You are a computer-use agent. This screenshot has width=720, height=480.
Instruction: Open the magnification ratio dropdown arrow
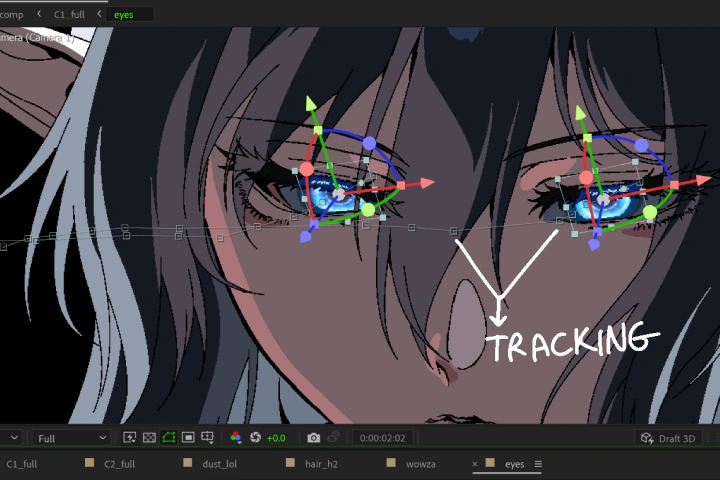[14, 438]
